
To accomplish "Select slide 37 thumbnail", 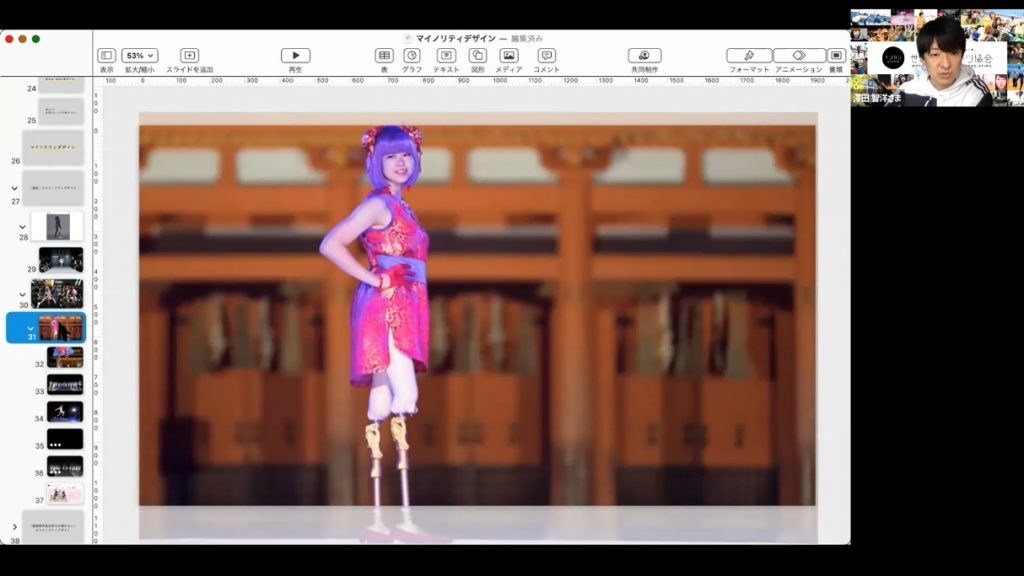I will pos(65,494).
